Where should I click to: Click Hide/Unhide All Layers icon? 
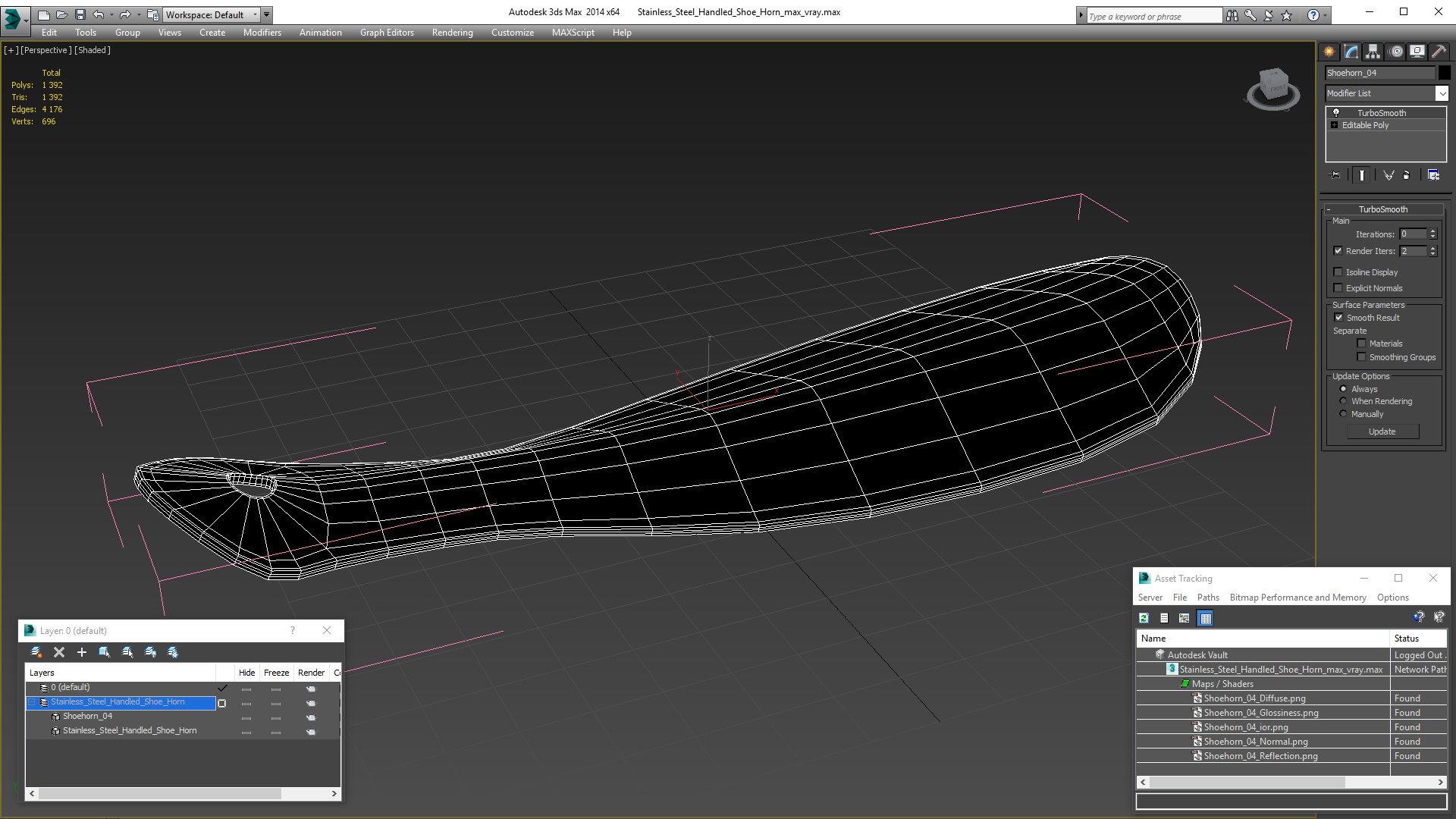coord(150,652)
